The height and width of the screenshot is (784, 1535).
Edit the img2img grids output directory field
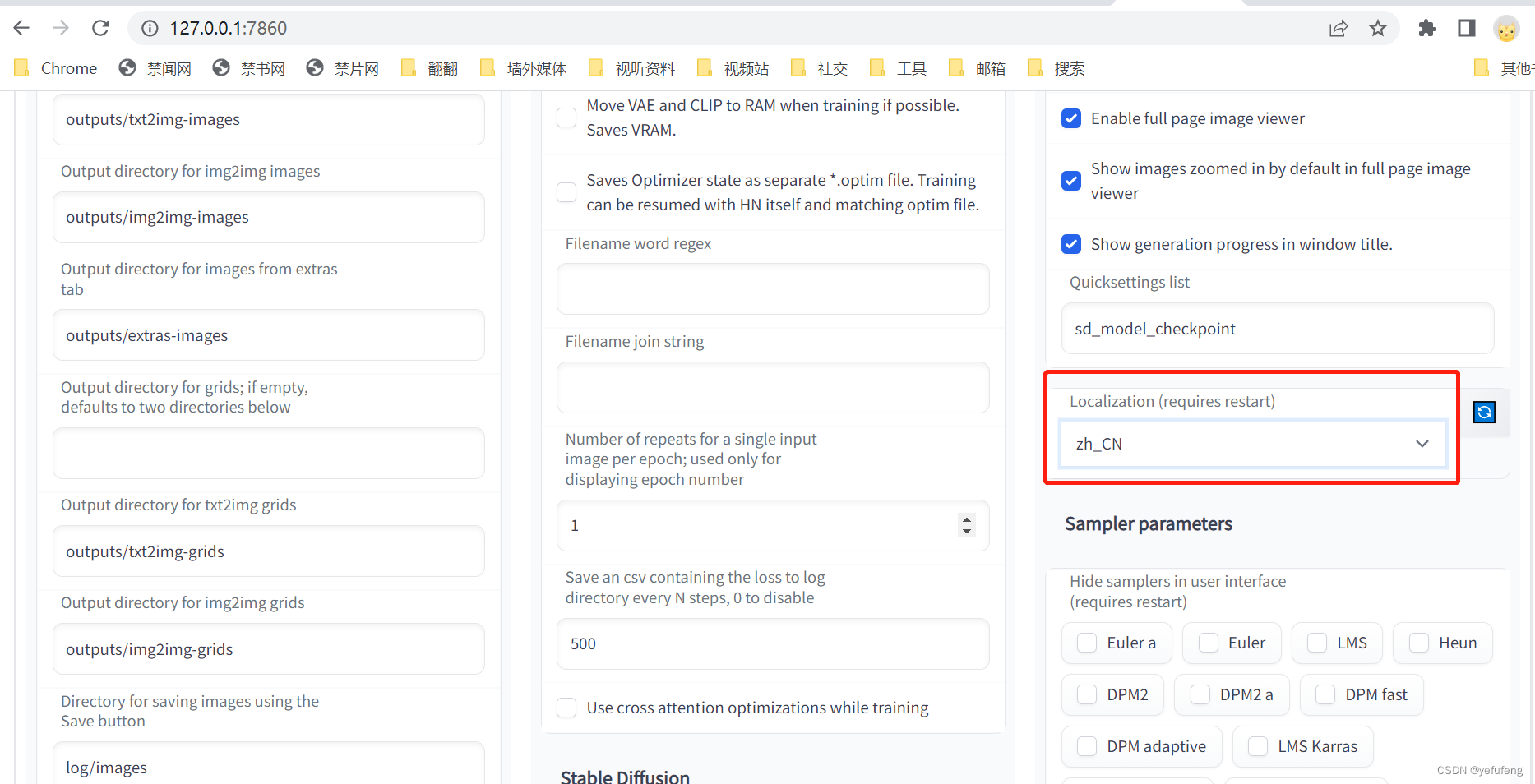tap(269, 649)
